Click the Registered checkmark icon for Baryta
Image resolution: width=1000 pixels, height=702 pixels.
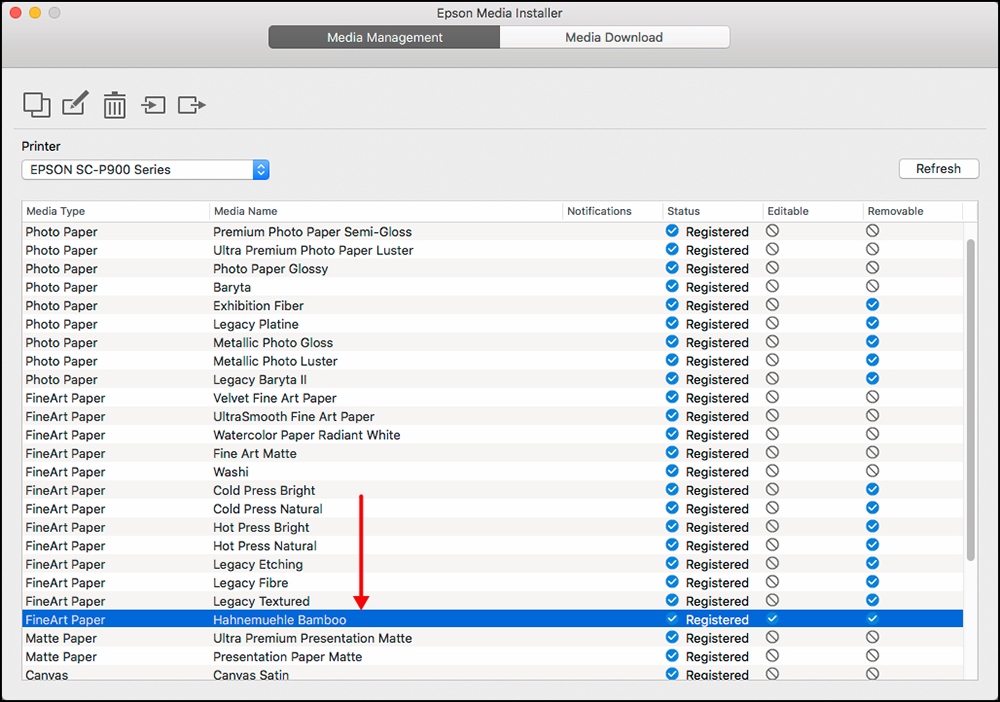(x=672, y=286)
